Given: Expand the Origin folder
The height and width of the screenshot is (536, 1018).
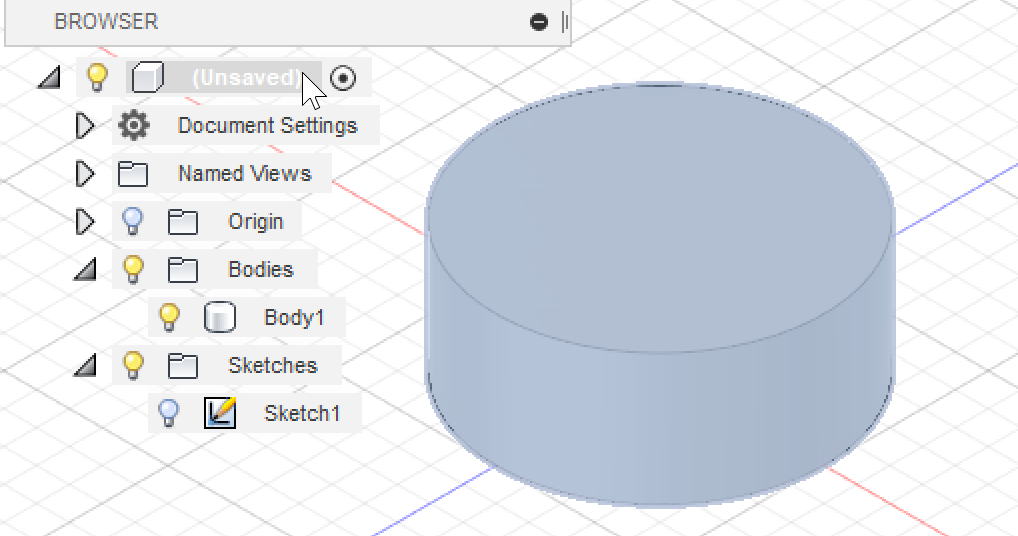Looking at the screenshot, I should pos(85,221).
